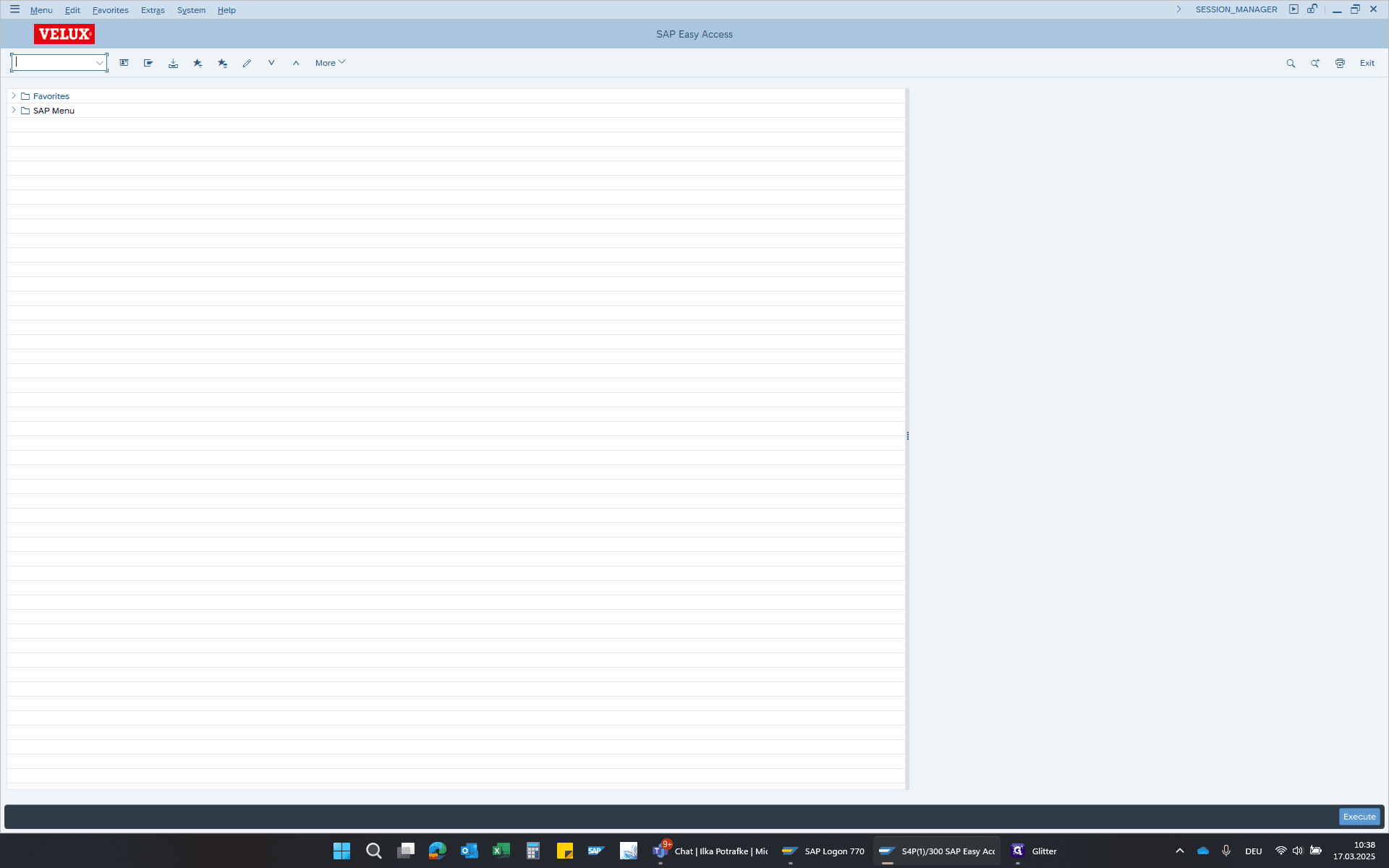The image size is (1389, 868).
Task: Open the Favorites menu in menu bar
Action: [111, 10]
